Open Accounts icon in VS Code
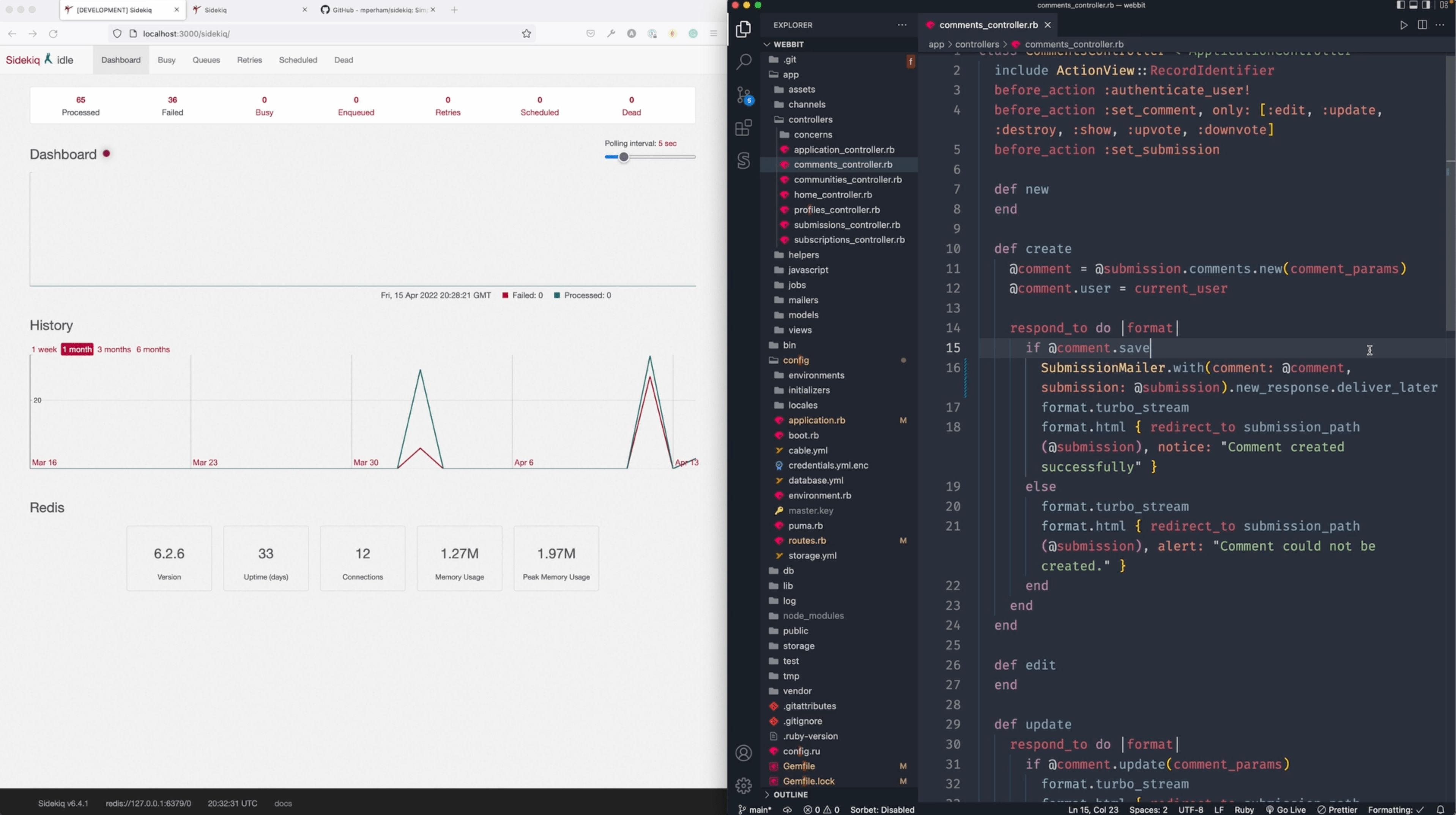This screenshot has width=1456, height=815. (x=743, y=753)
